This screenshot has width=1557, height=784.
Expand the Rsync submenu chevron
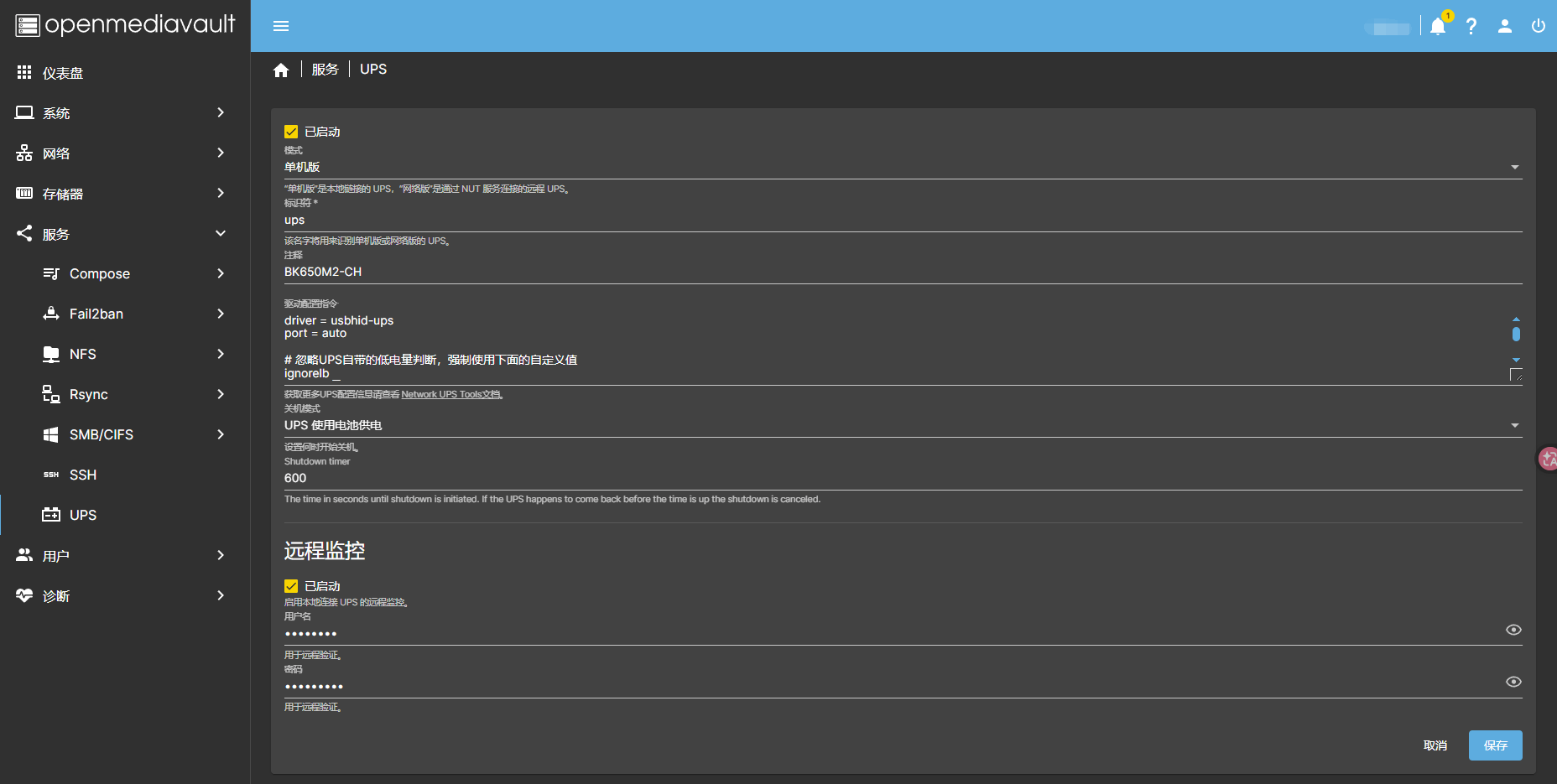click(x=221, y=394)
